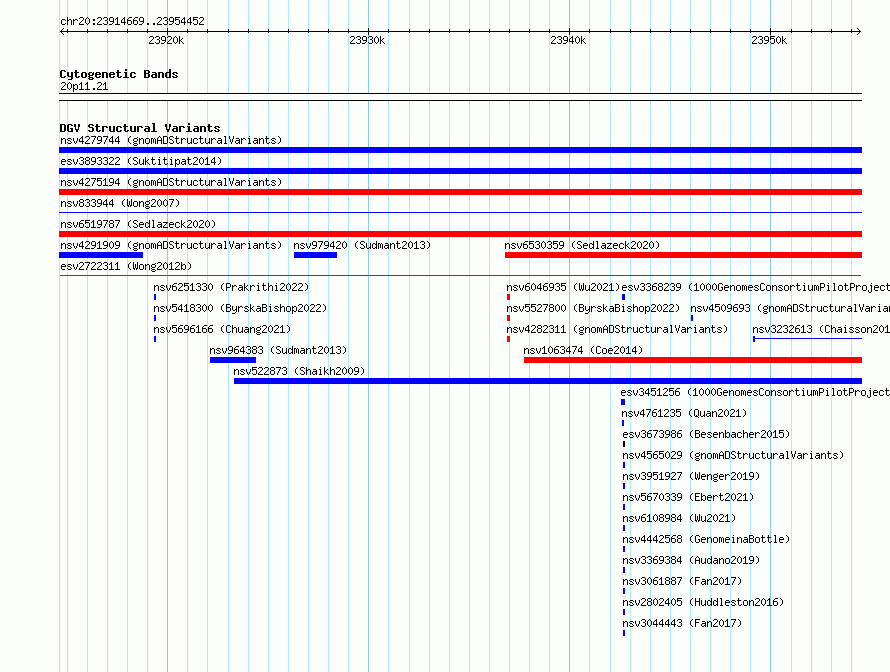Click the red bar under nsv6519787
The height and width of the screenshot is (672, 890).
(x=460, y=234)
